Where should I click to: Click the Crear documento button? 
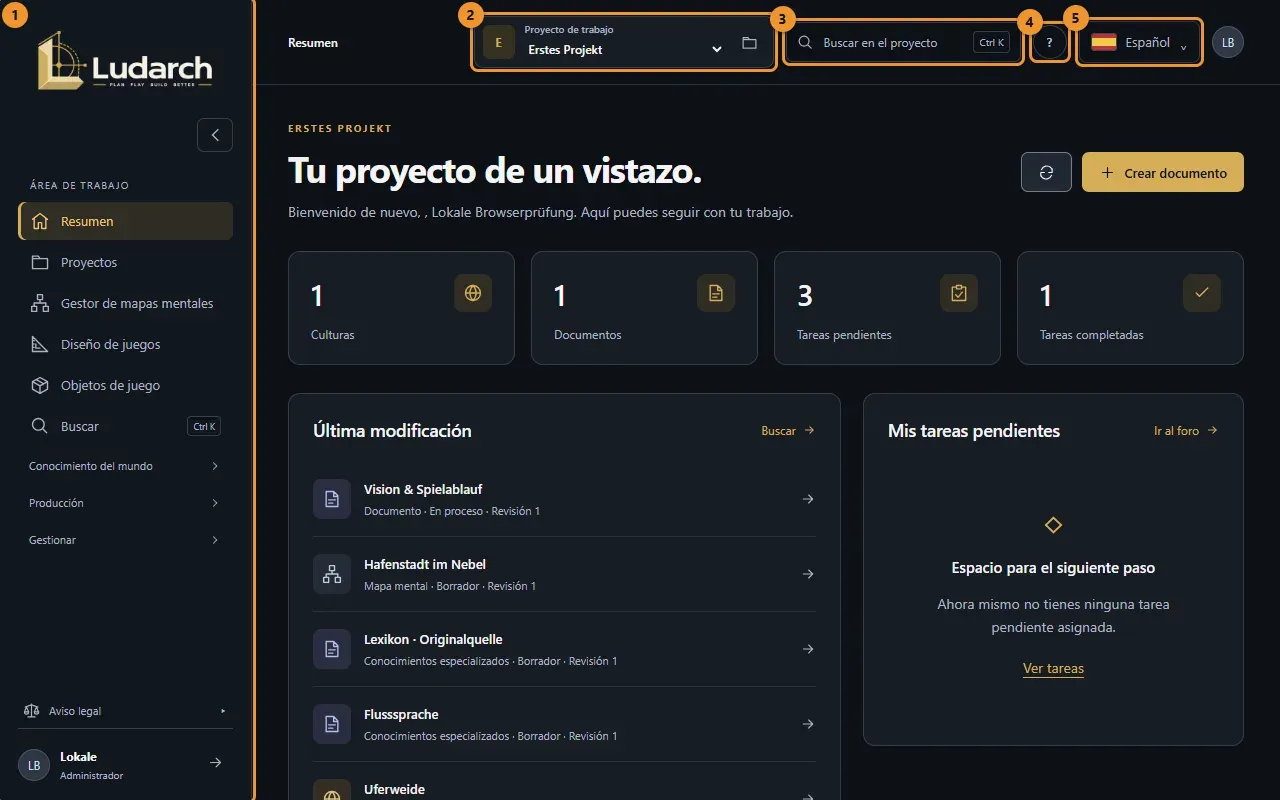(x=1163, y=172)
